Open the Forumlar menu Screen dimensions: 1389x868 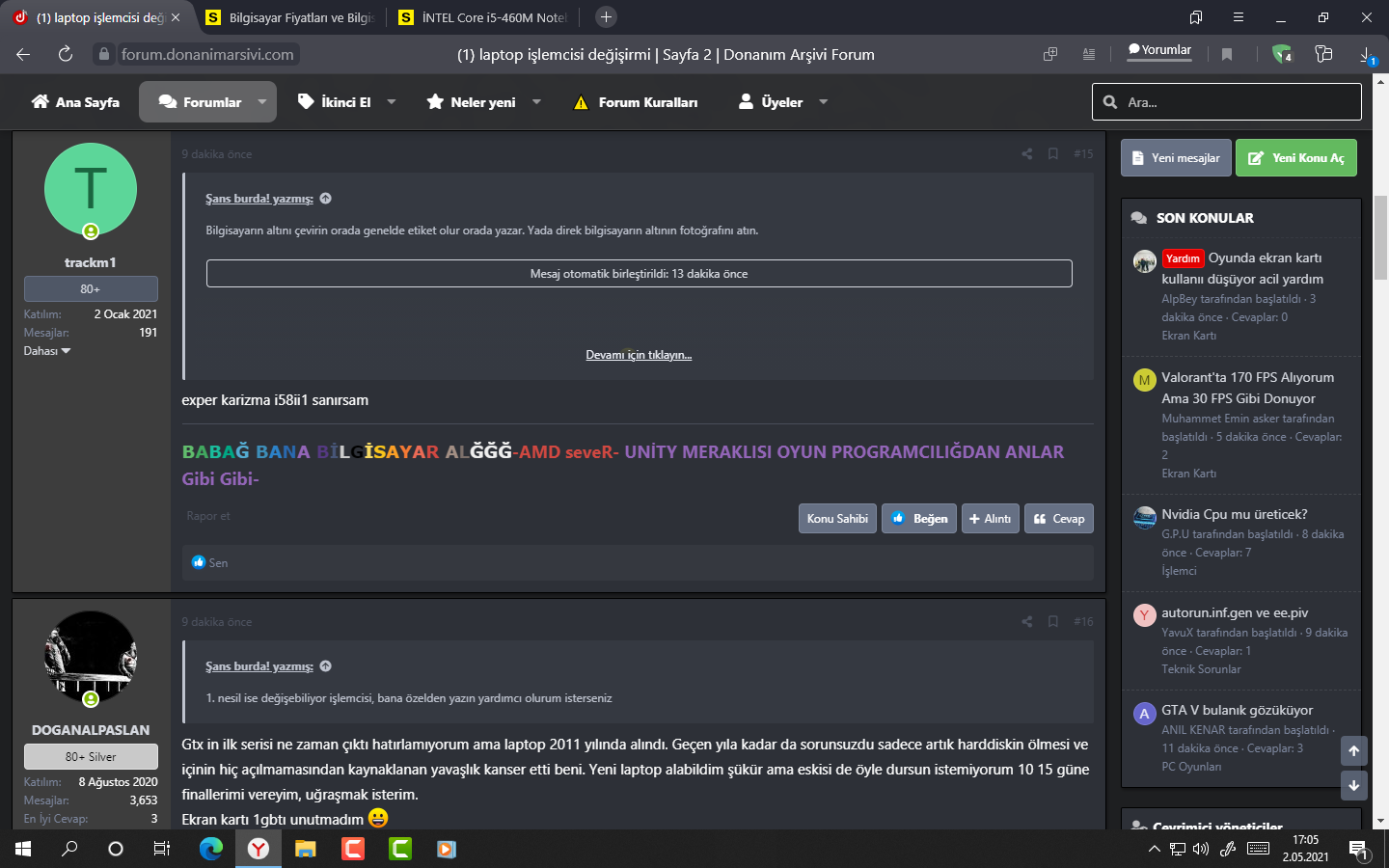[199, 102]
